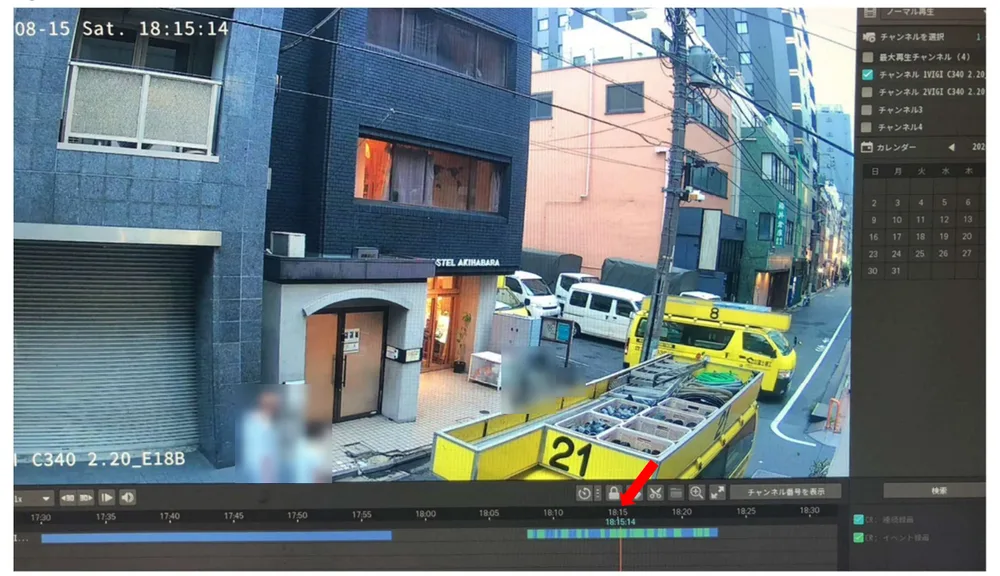Image resolution: width=1000 pixels, height=576 pixels.
Task: Check チャンネル 2 VIGI C340 checkbox
Action: 867,92
